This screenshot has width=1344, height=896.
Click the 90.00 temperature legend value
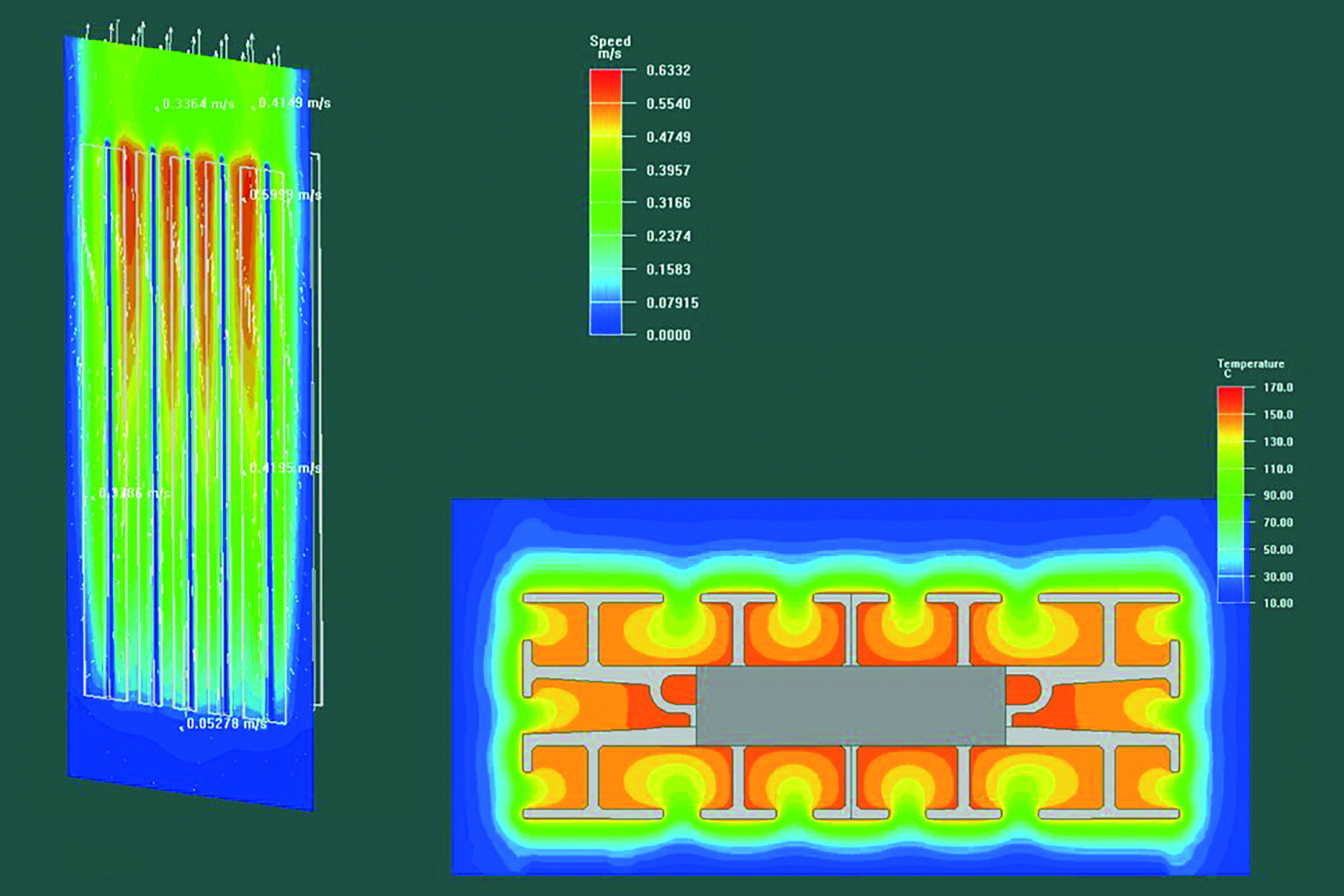point(1278,495)
